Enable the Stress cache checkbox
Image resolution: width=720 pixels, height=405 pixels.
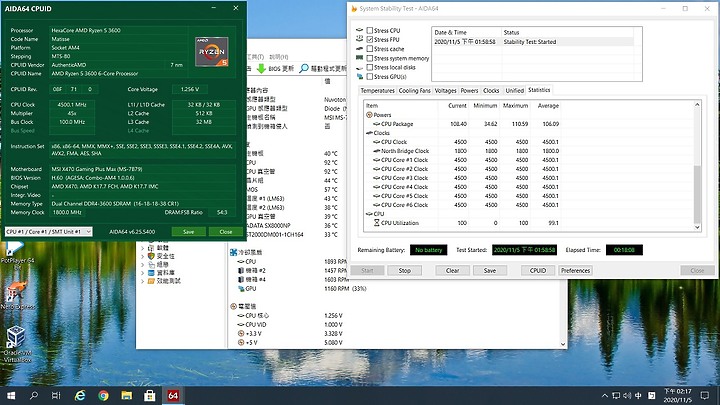click(370, 49)
